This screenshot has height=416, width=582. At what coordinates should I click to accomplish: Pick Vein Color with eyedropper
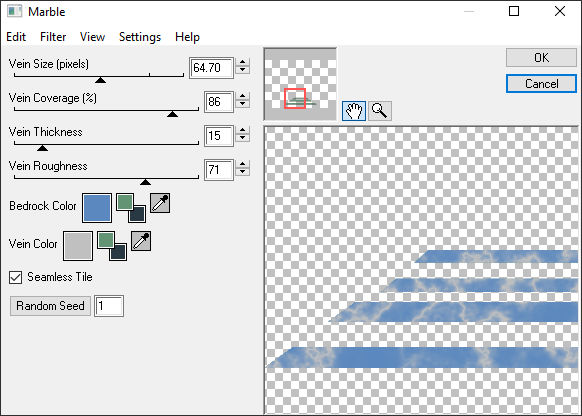pyautogui.click(x=141, y=241)
